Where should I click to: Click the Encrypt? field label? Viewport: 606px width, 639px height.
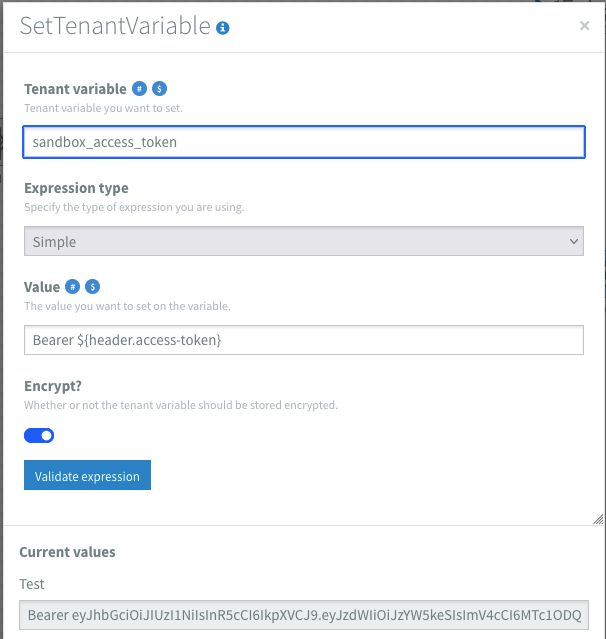pos(53,386)
